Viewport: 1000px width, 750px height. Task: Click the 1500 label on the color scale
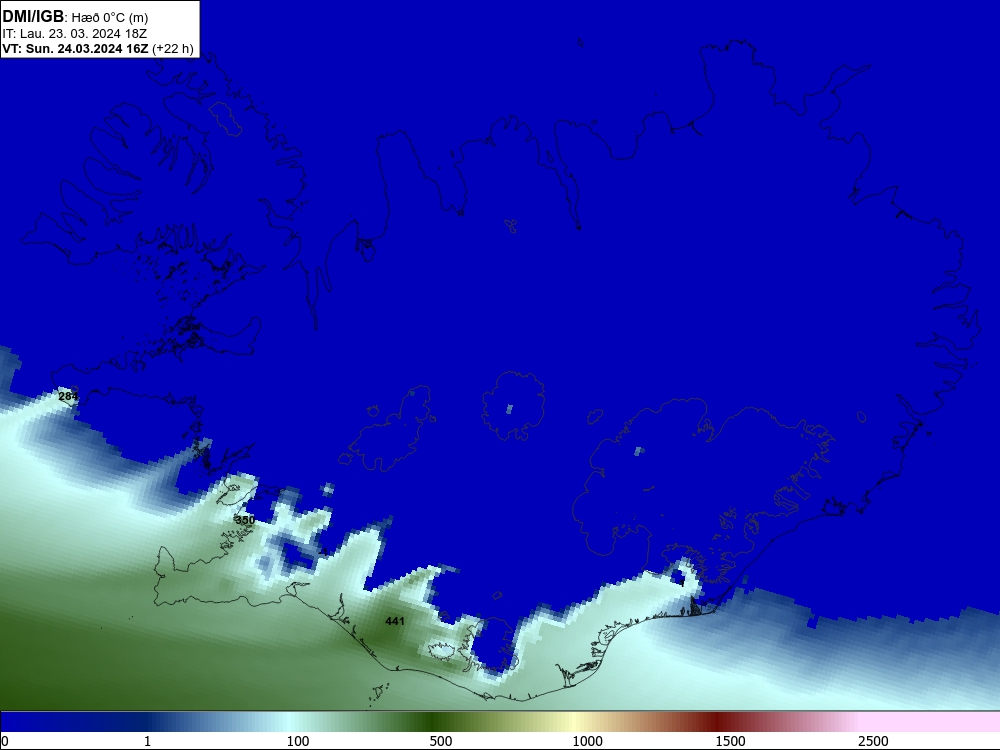coord(730,741)
